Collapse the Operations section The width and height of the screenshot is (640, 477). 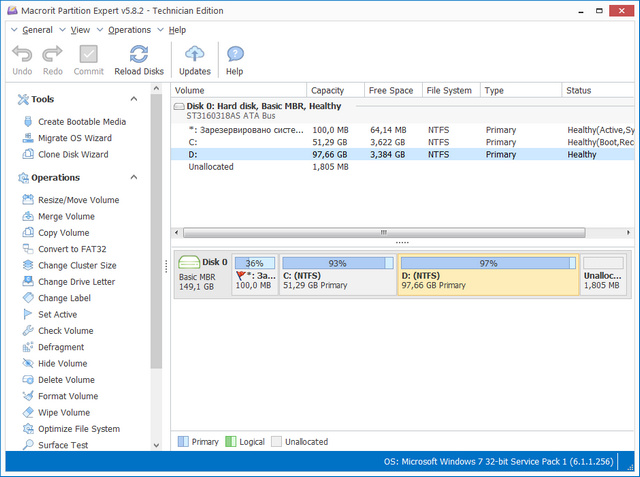pyautogui.click(x=134, y=178)
